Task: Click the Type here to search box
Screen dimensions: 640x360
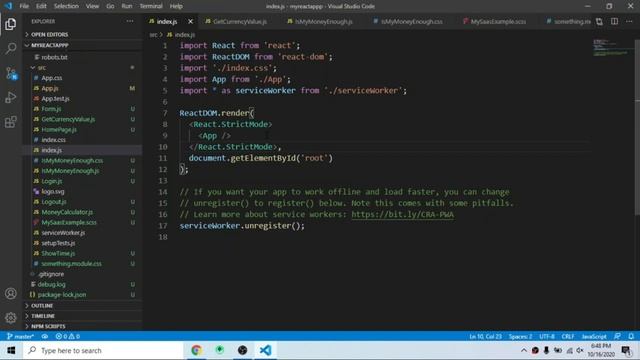Action: (103, 350)
